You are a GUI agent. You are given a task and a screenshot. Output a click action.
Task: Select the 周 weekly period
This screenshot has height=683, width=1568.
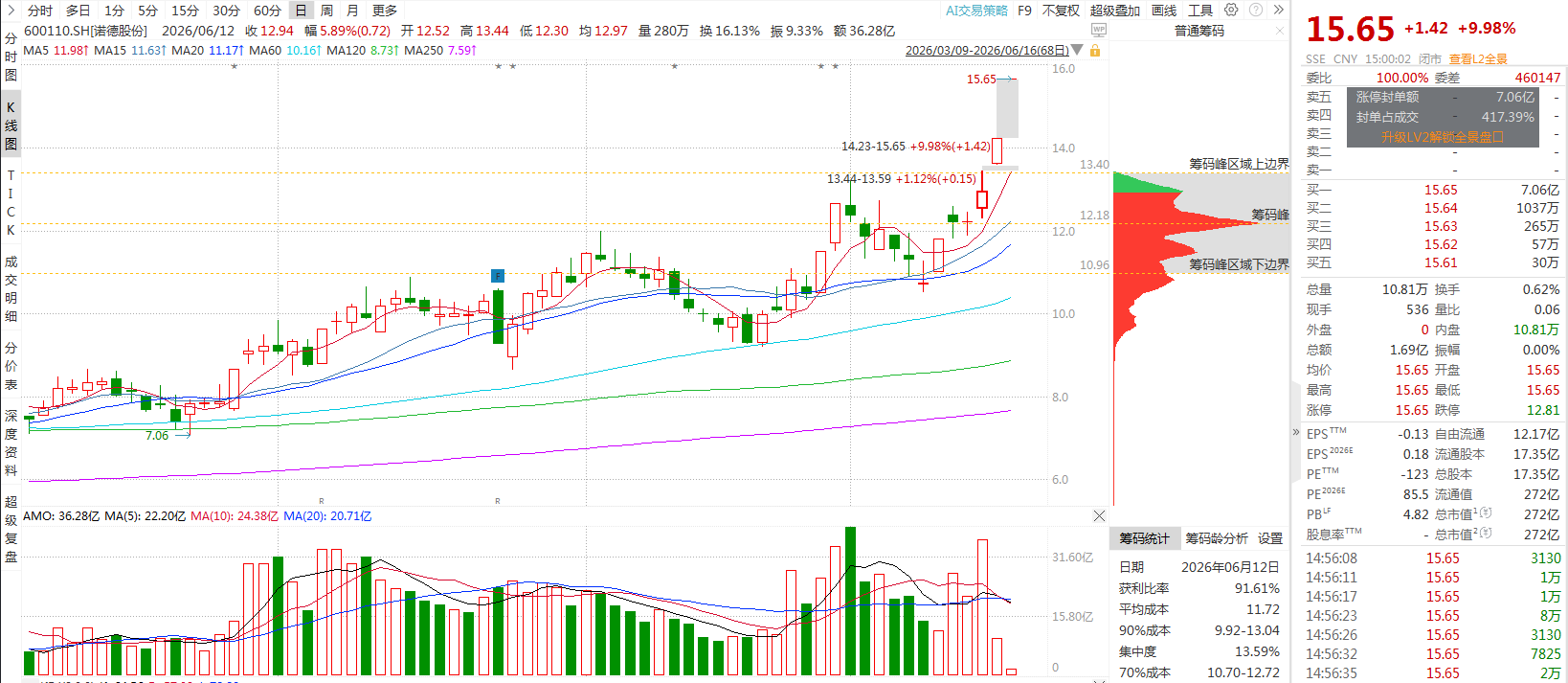[326, 10]
